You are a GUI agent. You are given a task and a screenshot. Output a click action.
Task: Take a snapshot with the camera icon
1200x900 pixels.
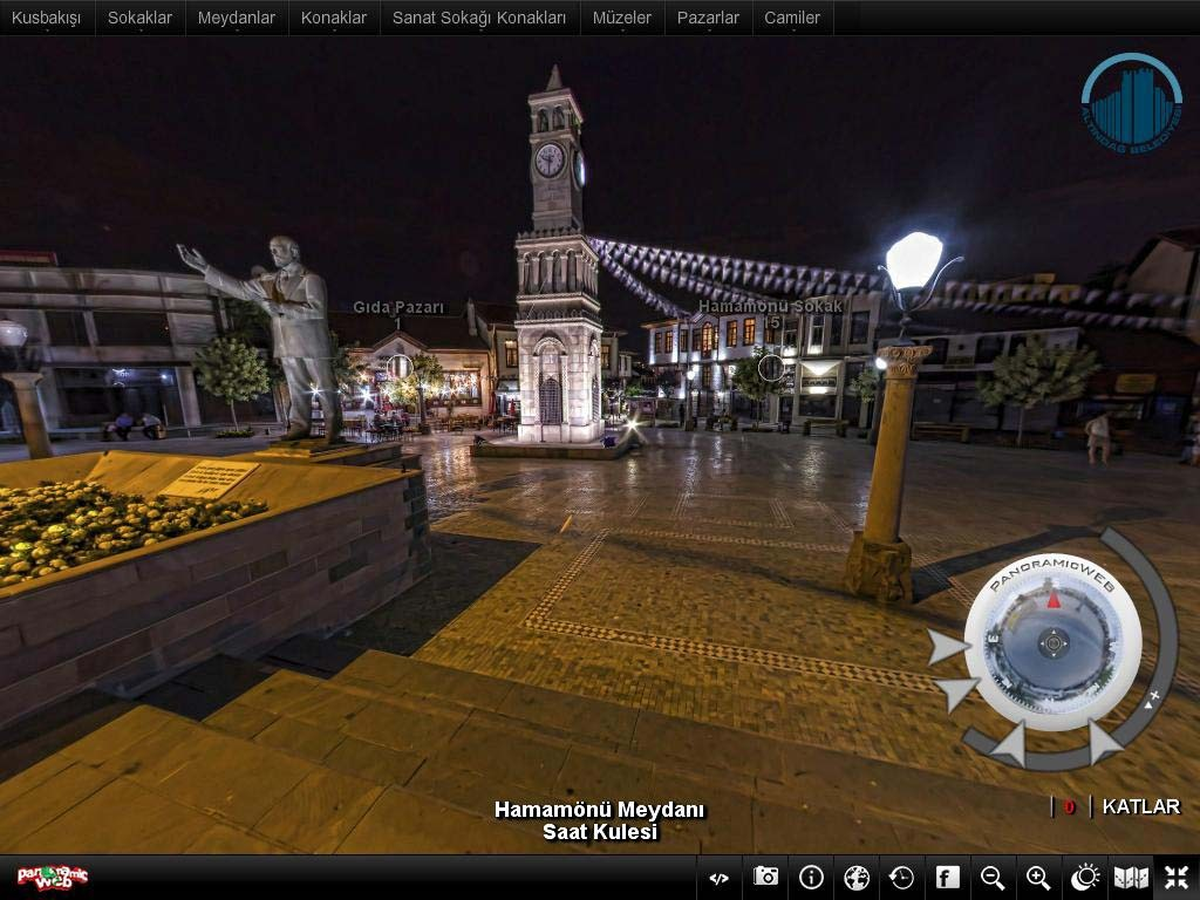click(x=766, y=878)
